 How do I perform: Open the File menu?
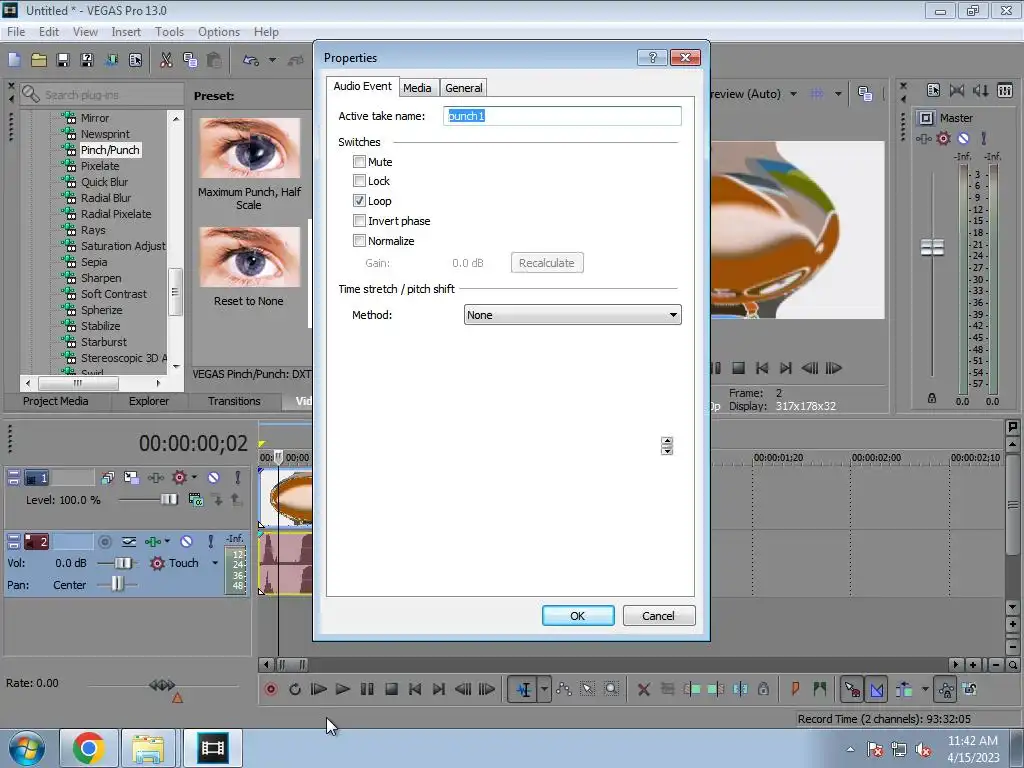(16, 32)
